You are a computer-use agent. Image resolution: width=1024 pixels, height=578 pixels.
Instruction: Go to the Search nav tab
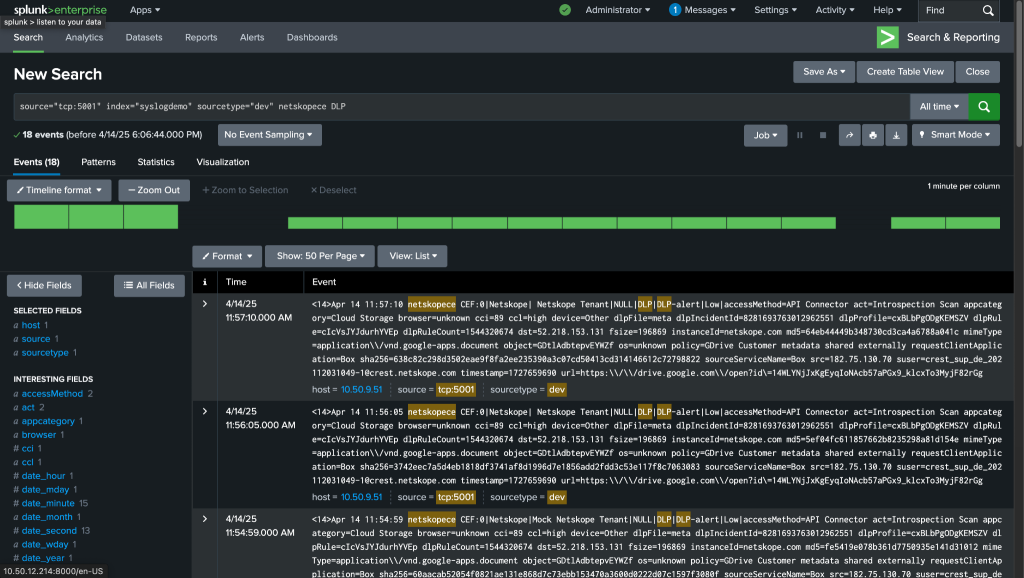coord(28,37)
